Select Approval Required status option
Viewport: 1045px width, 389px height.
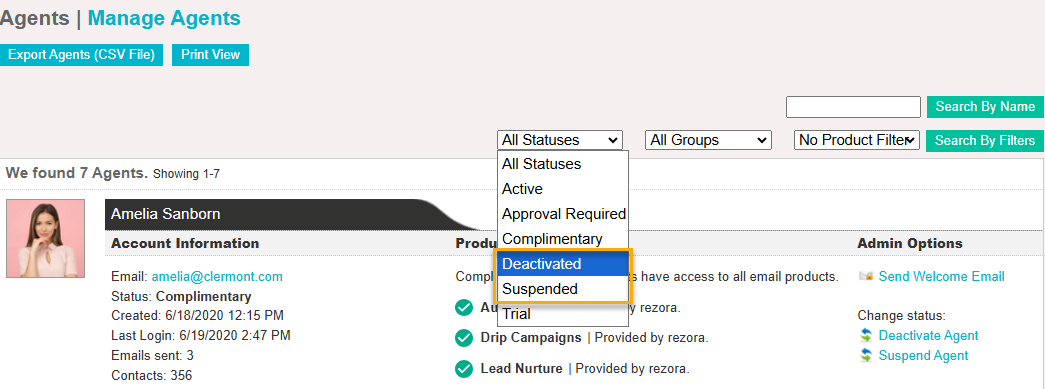pos(562,214)
